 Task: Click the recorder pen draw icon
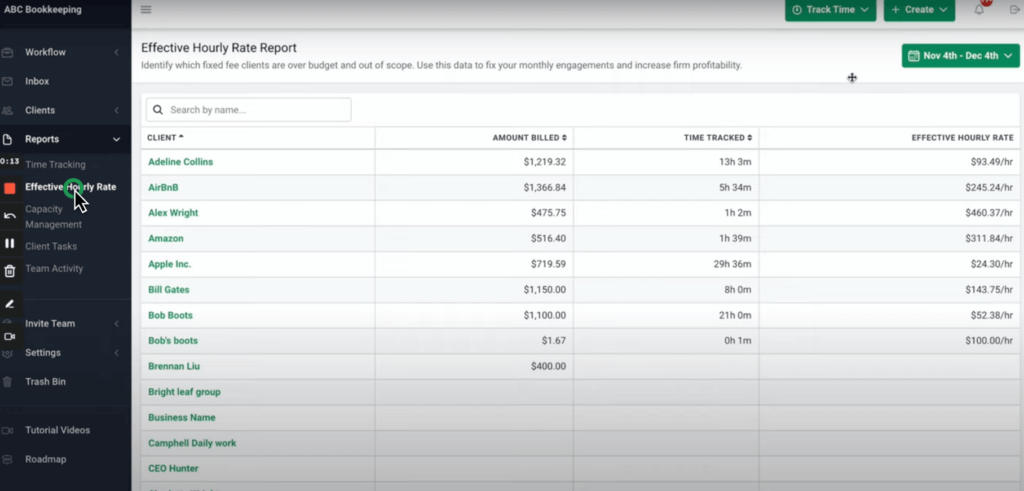[10, 304]
